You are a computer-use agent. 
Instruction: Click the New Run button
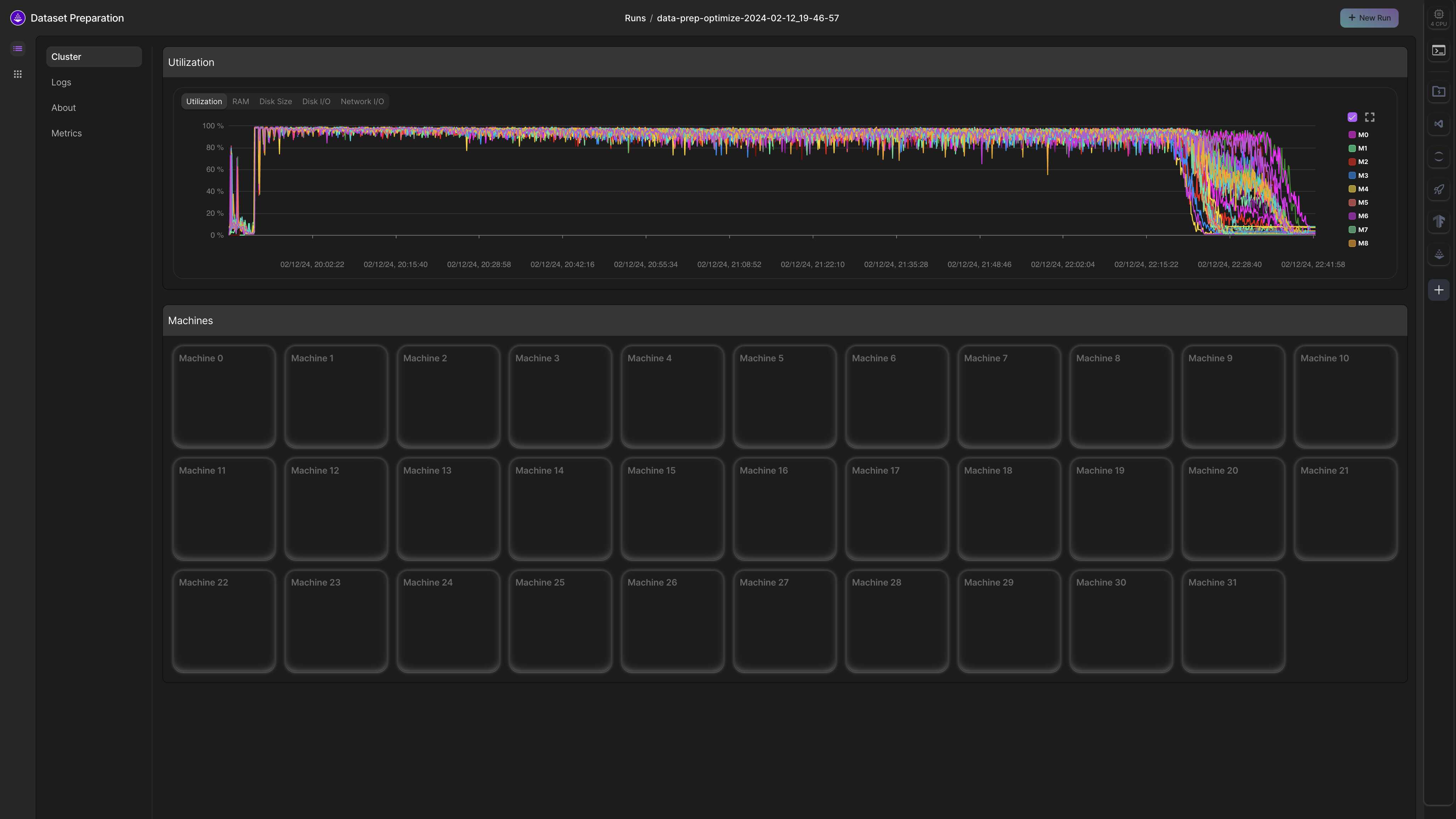tap(1369, 17)
